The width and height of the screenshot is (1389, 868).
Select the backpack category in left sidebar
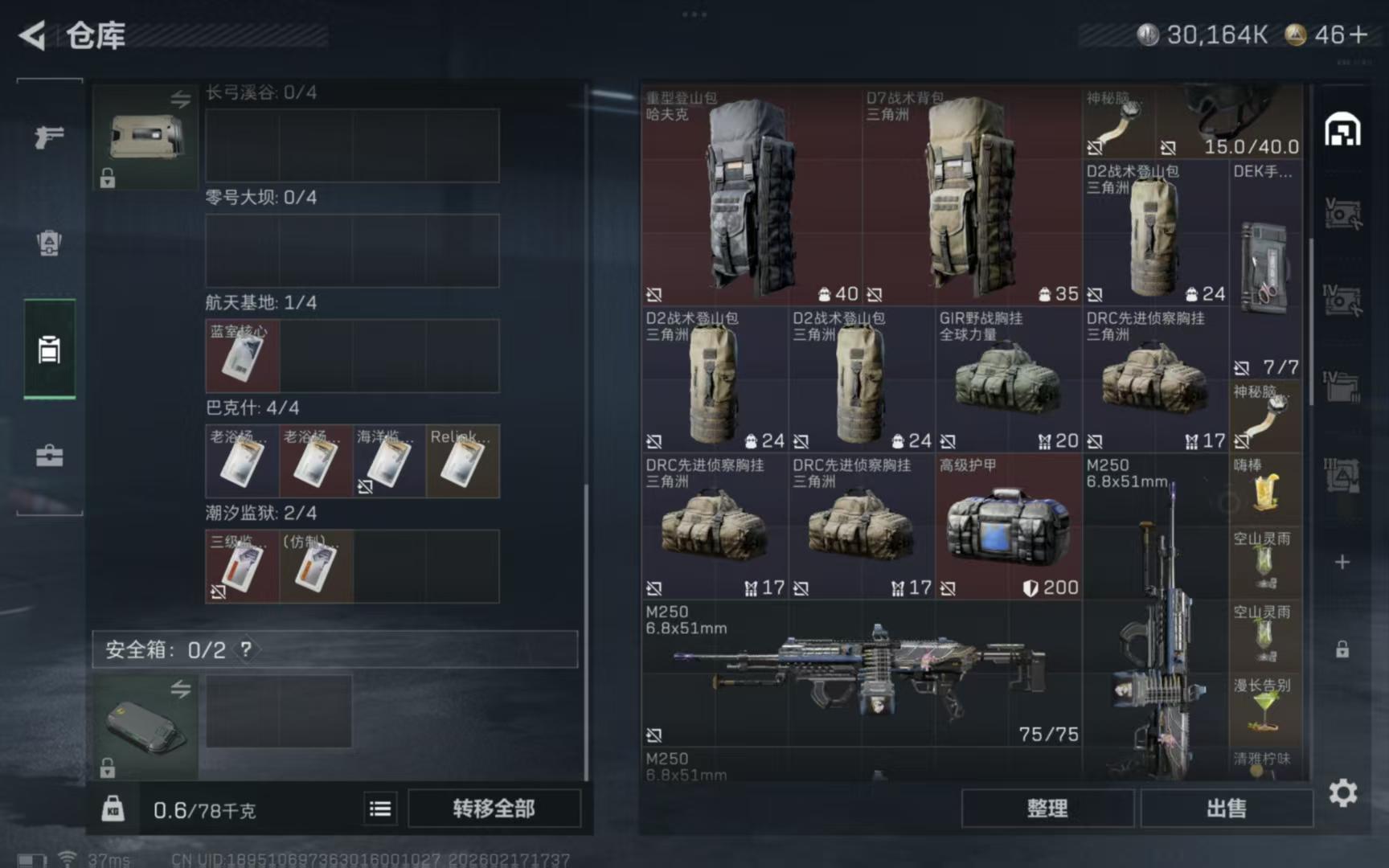tap(49, 243)
